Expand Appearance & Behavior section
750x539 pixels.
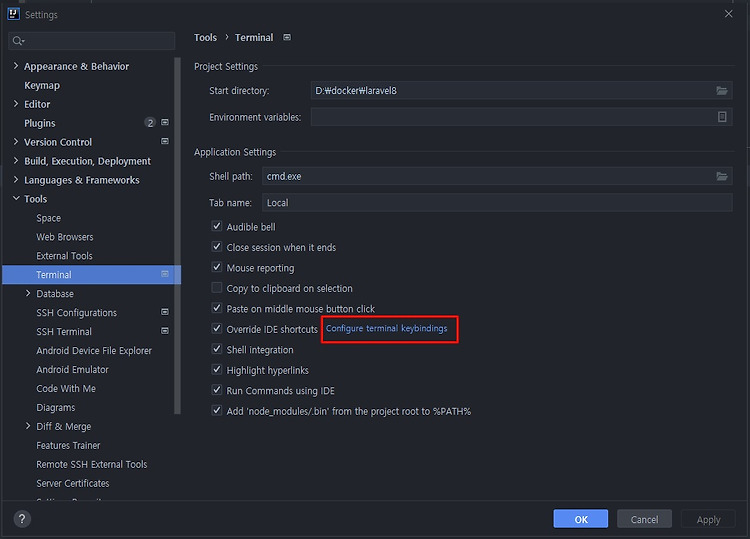tap(16, 66)
